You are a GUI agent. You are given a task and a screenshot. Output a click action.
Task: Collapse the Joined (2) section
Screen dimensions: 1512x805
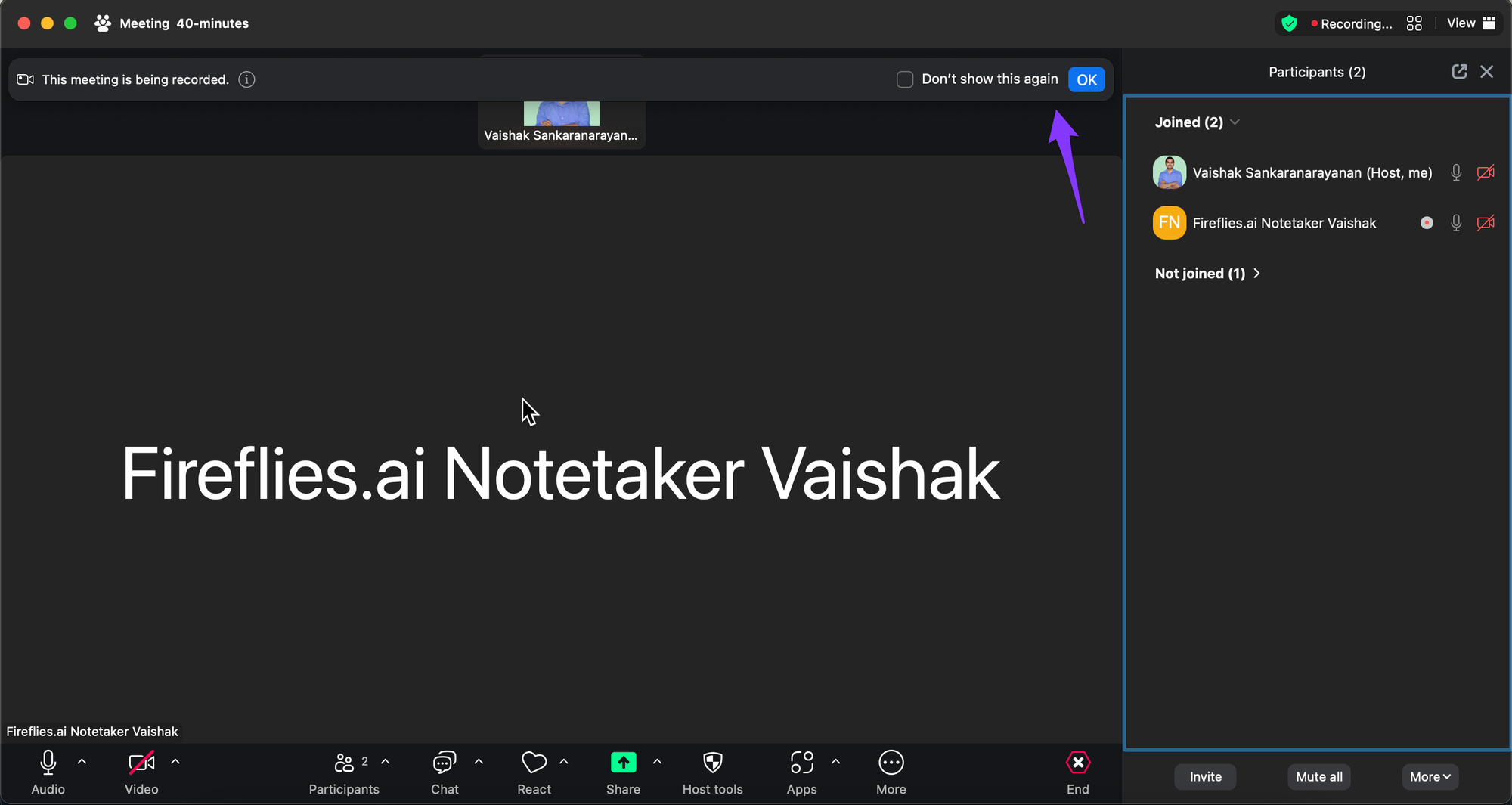pyautogui.click(x=1197, y=122)
